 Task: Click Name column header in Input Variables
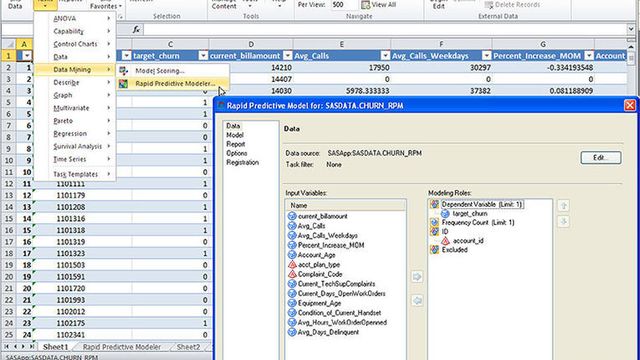(x=346, y=206)
